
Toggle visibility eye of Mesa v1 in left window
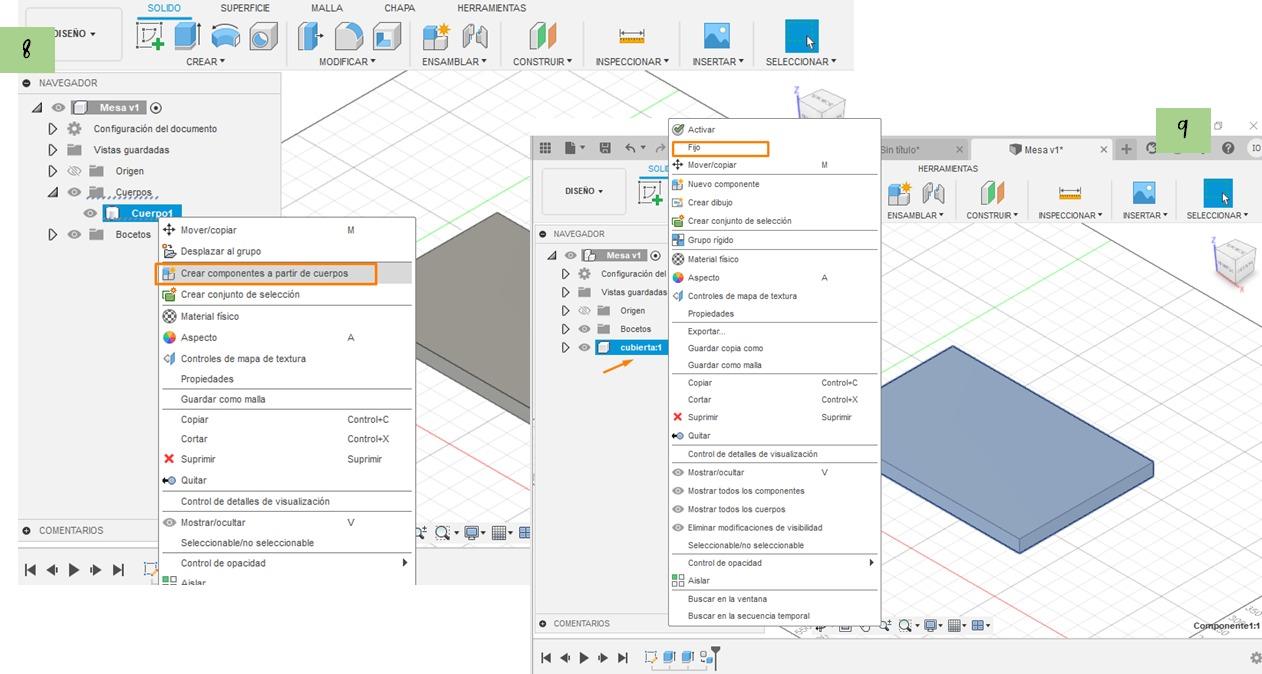pos(59,108)
